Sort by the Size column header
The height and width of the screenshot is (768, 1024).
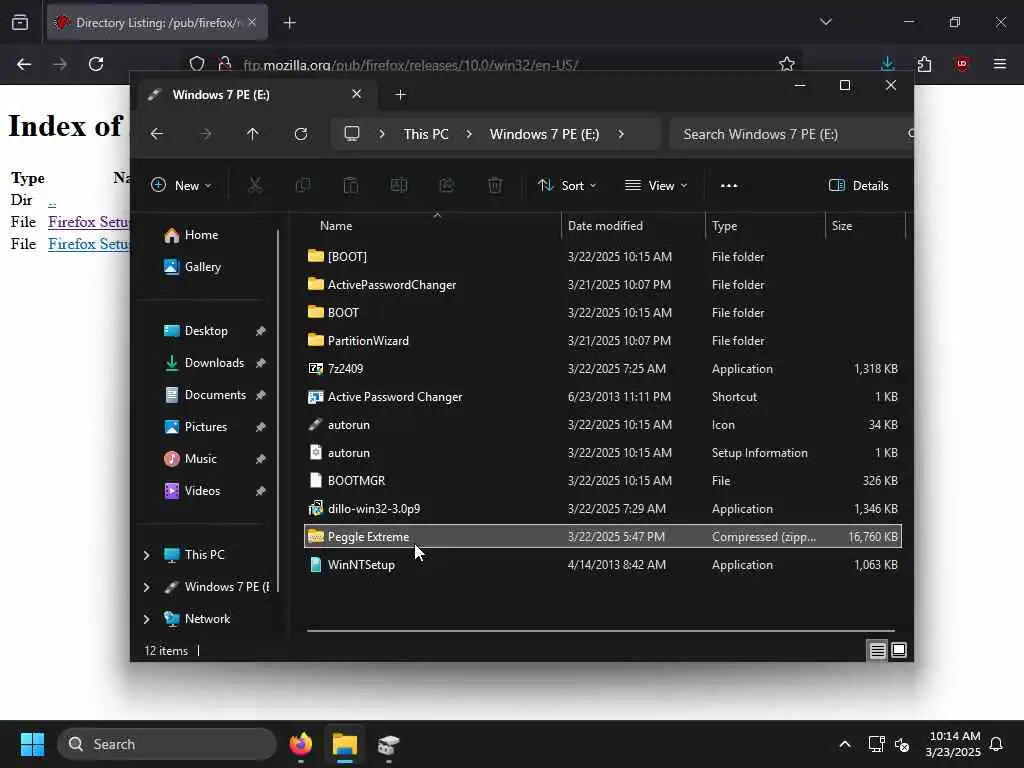point(842,225)
